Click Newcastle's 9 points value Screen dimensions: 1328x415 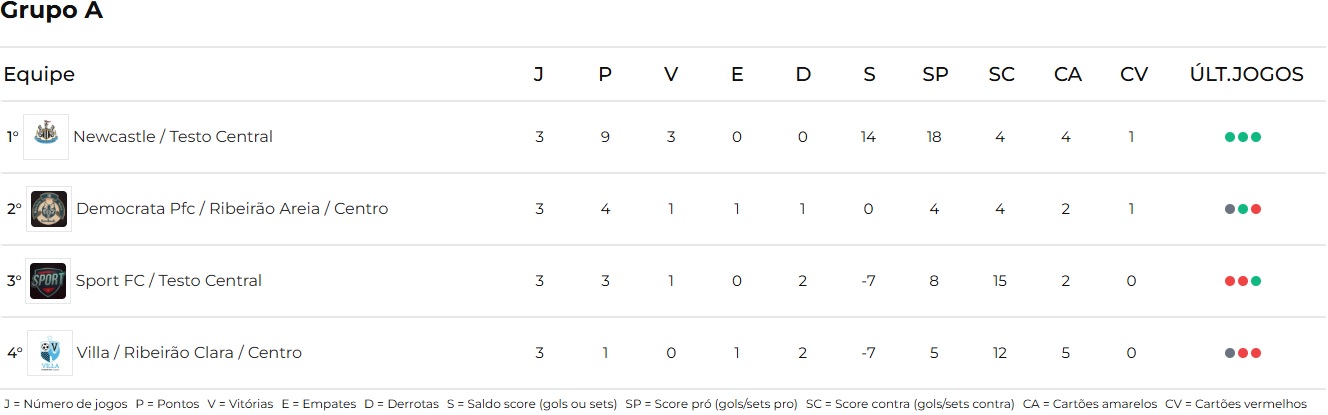tap(605, 137)
